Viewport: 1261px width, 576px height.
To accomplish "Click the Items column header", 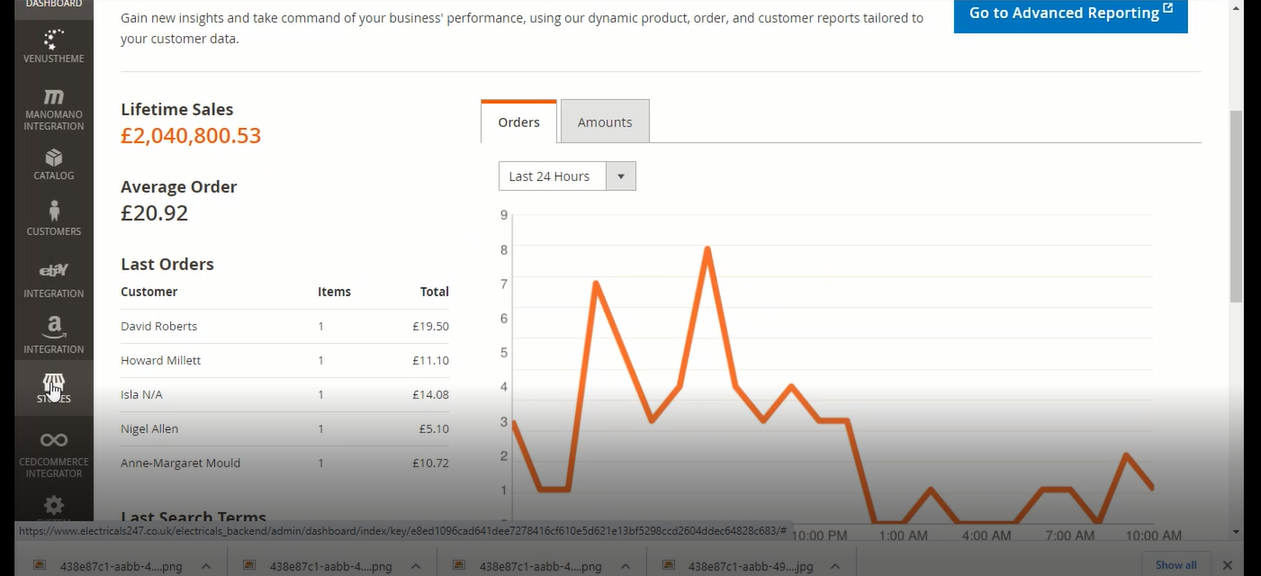I will pyautogui.click(x=334, y=292).
